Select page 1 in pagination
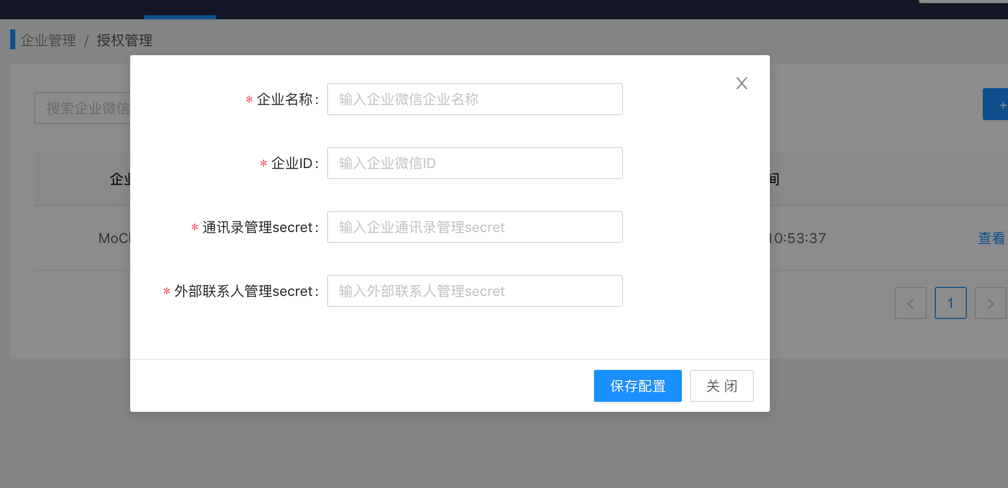Screen dimensions: 1008x488 point(950,304)
